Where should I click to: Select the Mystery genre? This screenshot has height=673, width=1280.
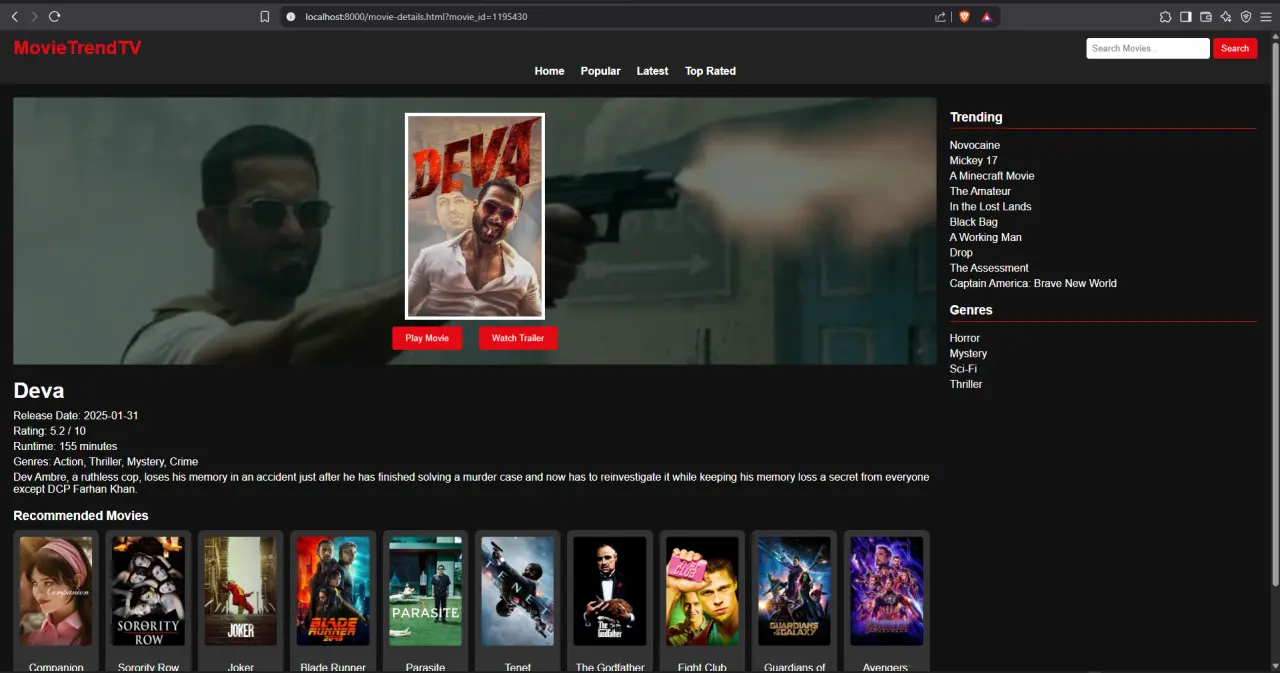968,353
